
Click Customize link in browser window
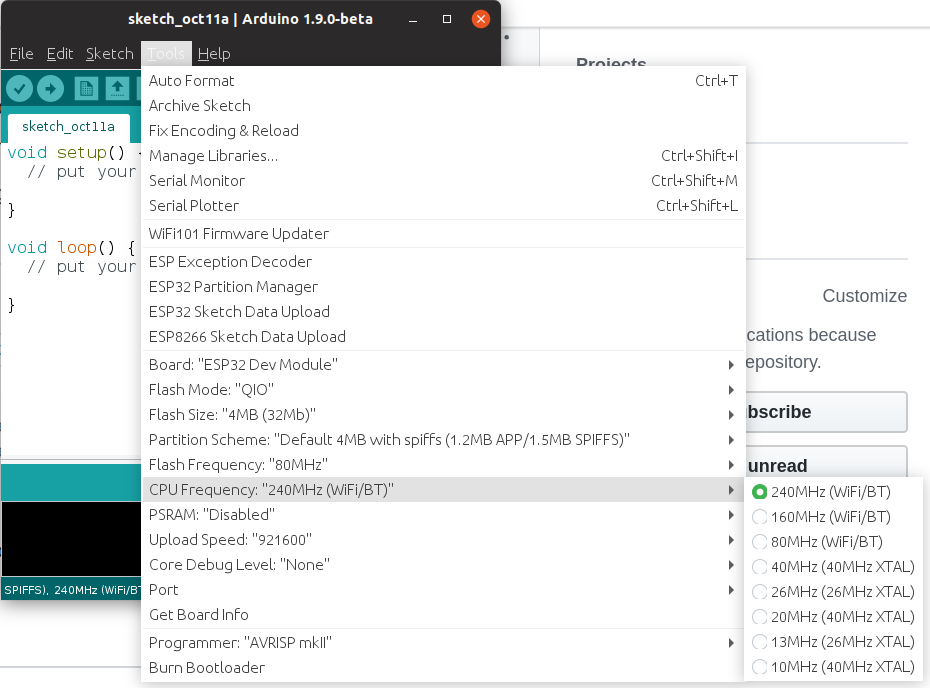[864, 295]
